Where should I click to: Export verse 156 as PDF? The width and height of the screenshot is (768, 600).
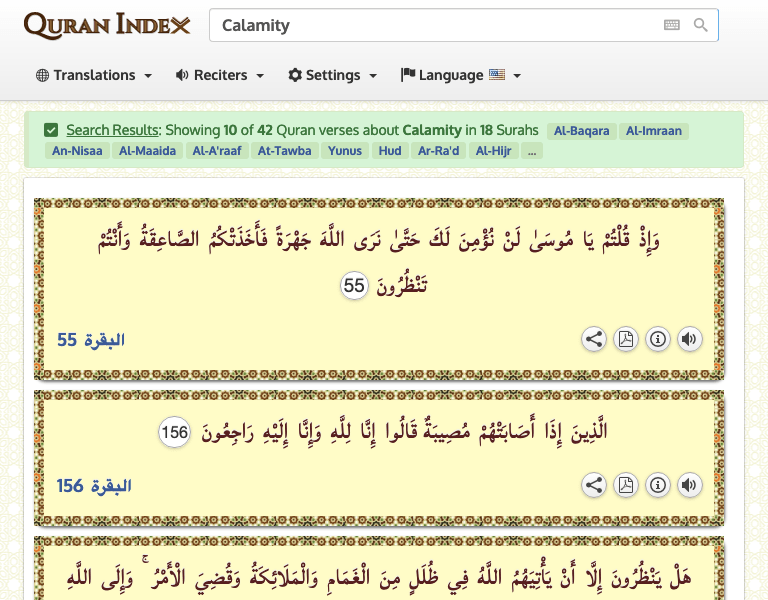tap(625, 485)
